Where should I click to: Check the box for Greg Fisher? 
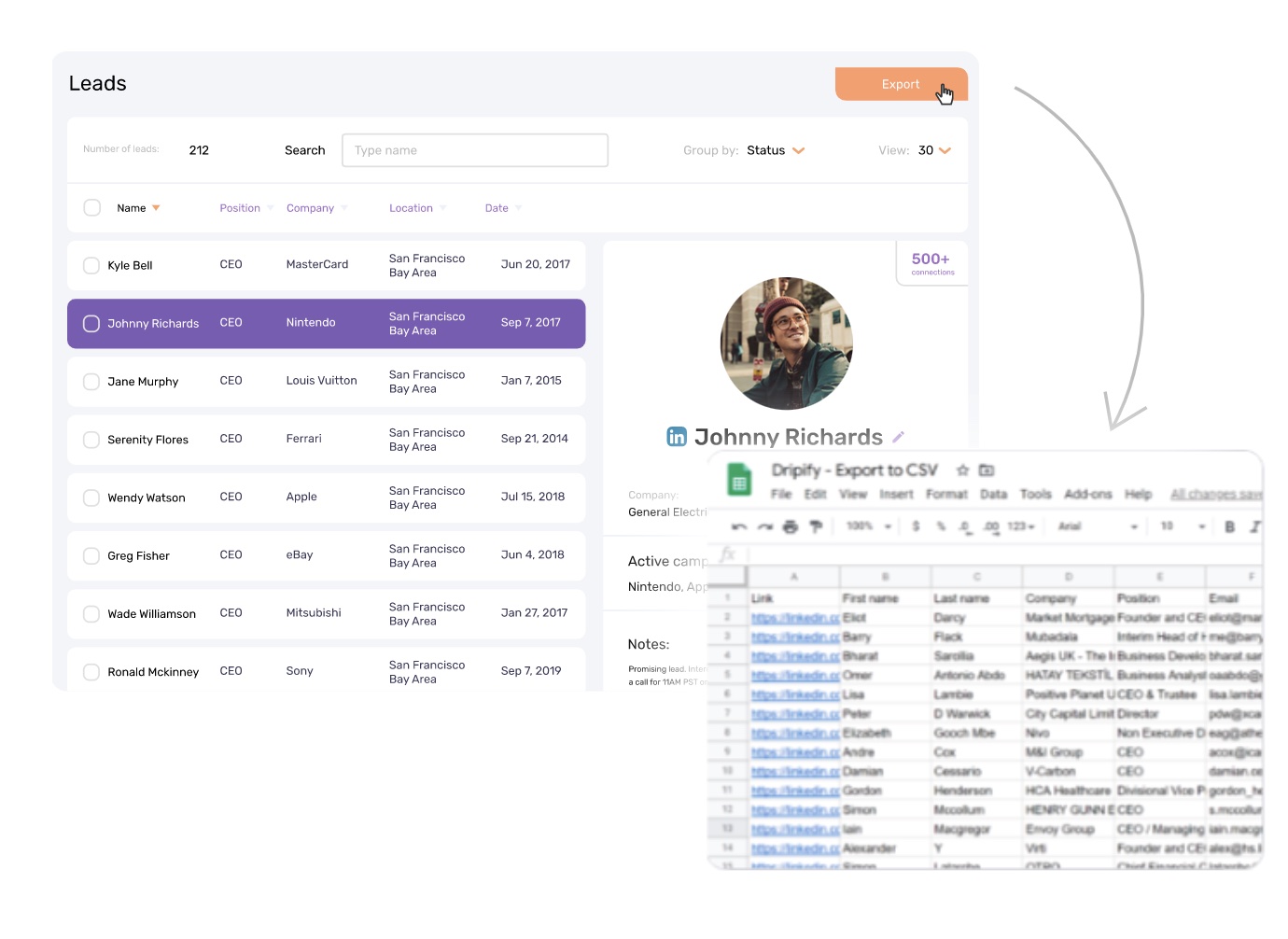click(x=91, y=555)
